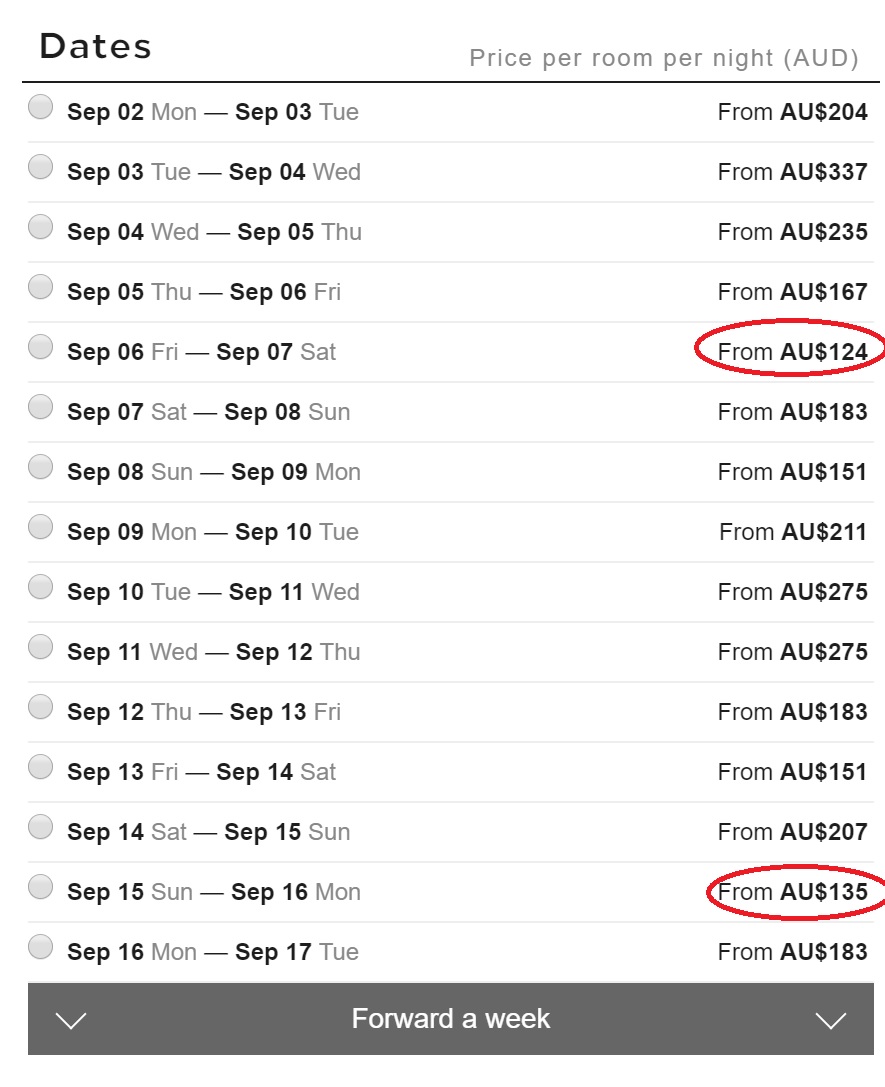885x1087 pixels.
Task: Click the circled From AU$124 price
Action: click(x=792, y=351)
